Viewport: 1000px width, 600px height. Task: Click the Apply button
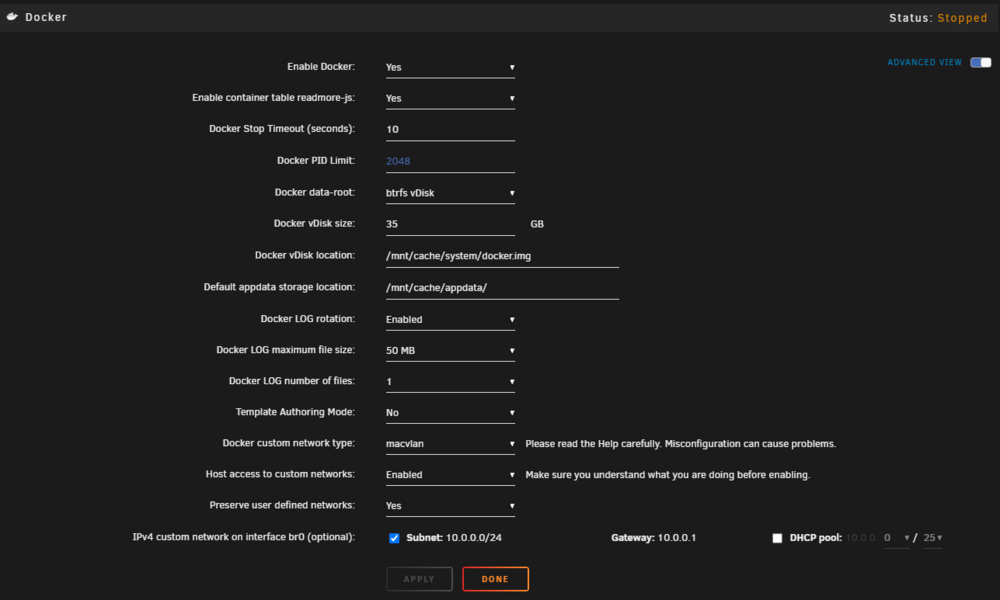[419, 579]
